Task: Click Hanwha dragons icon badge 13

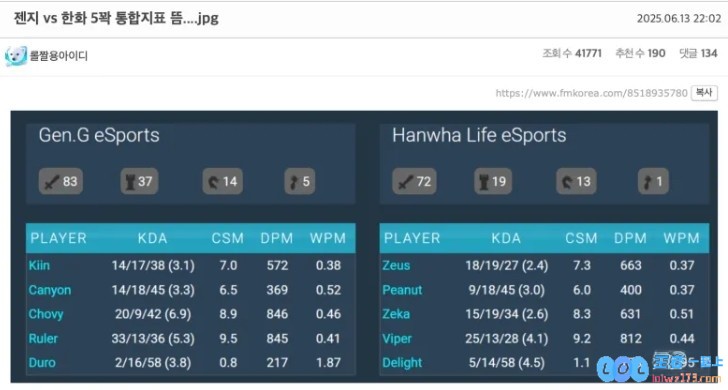Action: click(x=576, y=181)
